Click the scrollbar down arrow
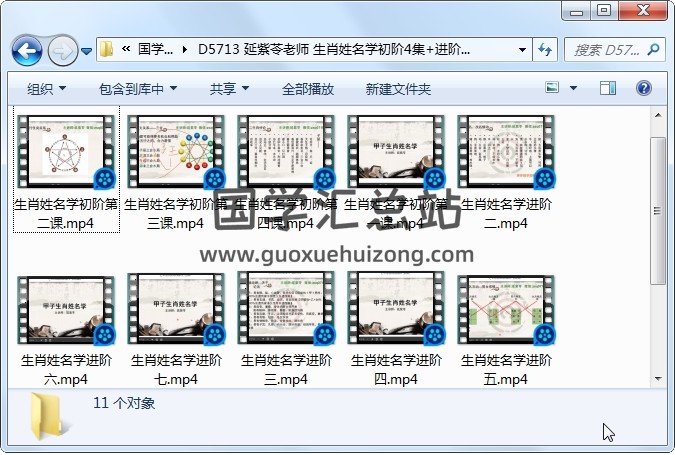Image resolution: width=675 pixels, height=455 pixels. [658, 379]
